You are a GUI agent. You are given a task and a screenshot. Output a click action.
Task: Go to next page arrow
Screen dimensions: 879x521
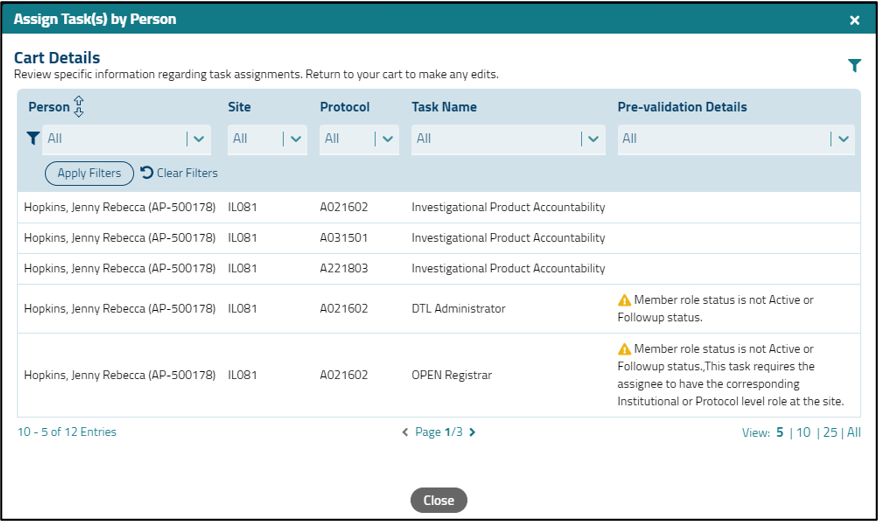coord(472,432)
